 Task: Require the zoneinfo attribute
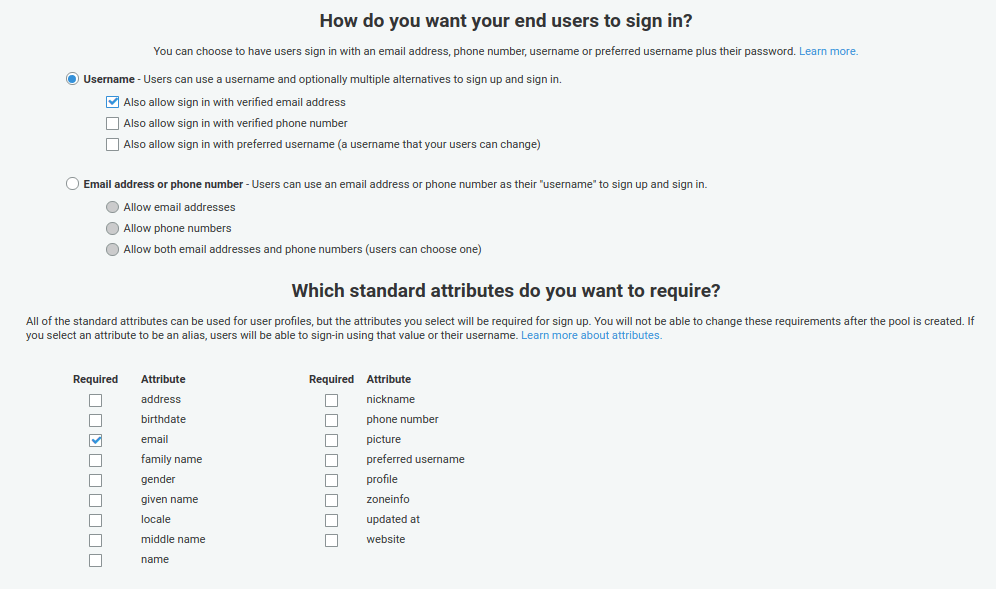tap(331, 500)
